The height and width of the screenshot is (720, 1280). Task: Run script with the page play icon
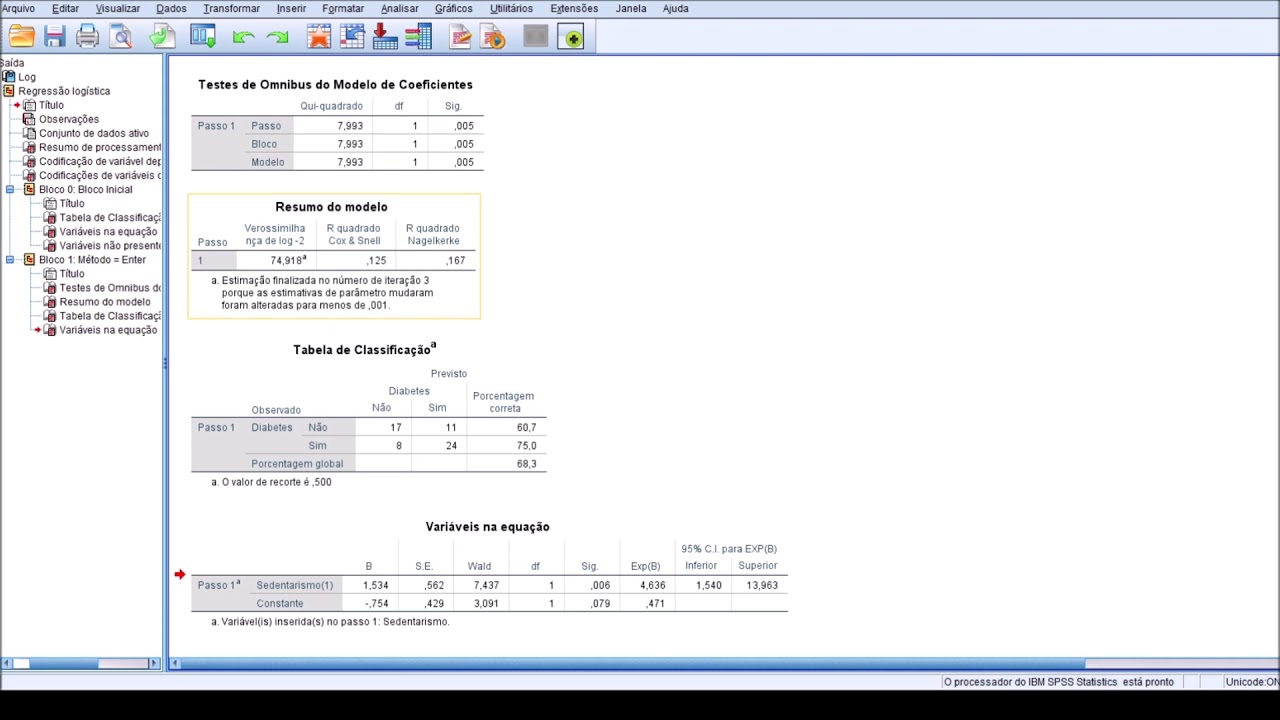[493, 38]
